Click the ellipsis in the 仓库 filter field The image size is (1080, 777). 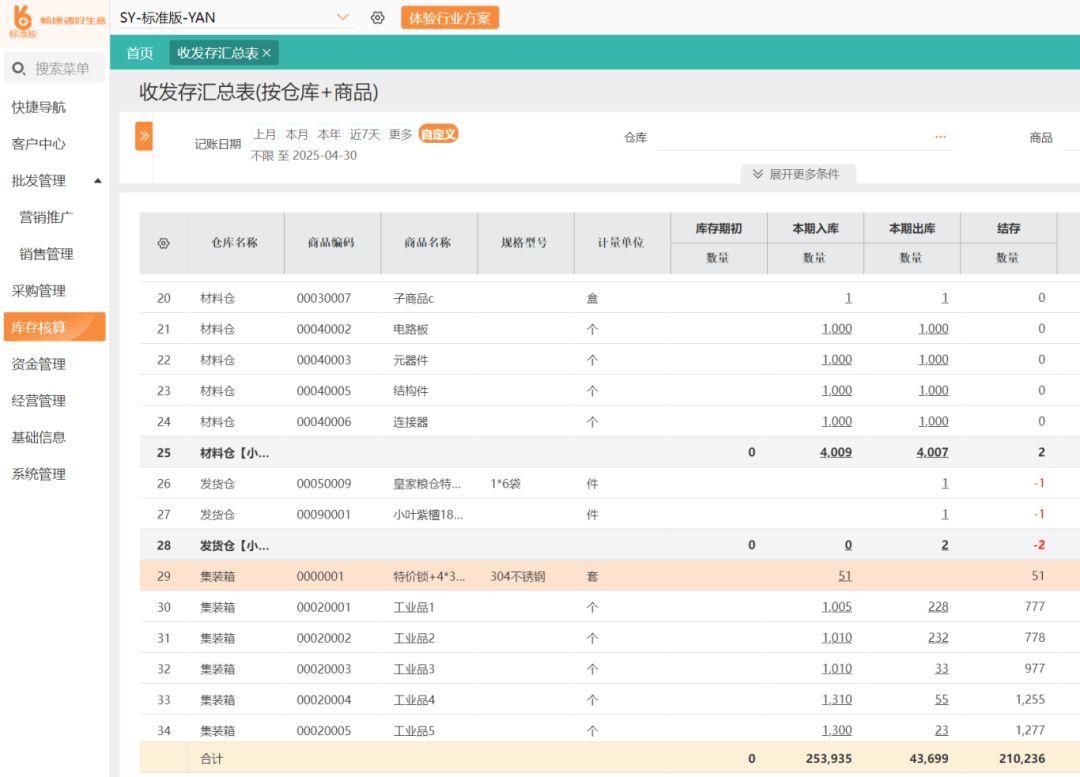[939, 137]
